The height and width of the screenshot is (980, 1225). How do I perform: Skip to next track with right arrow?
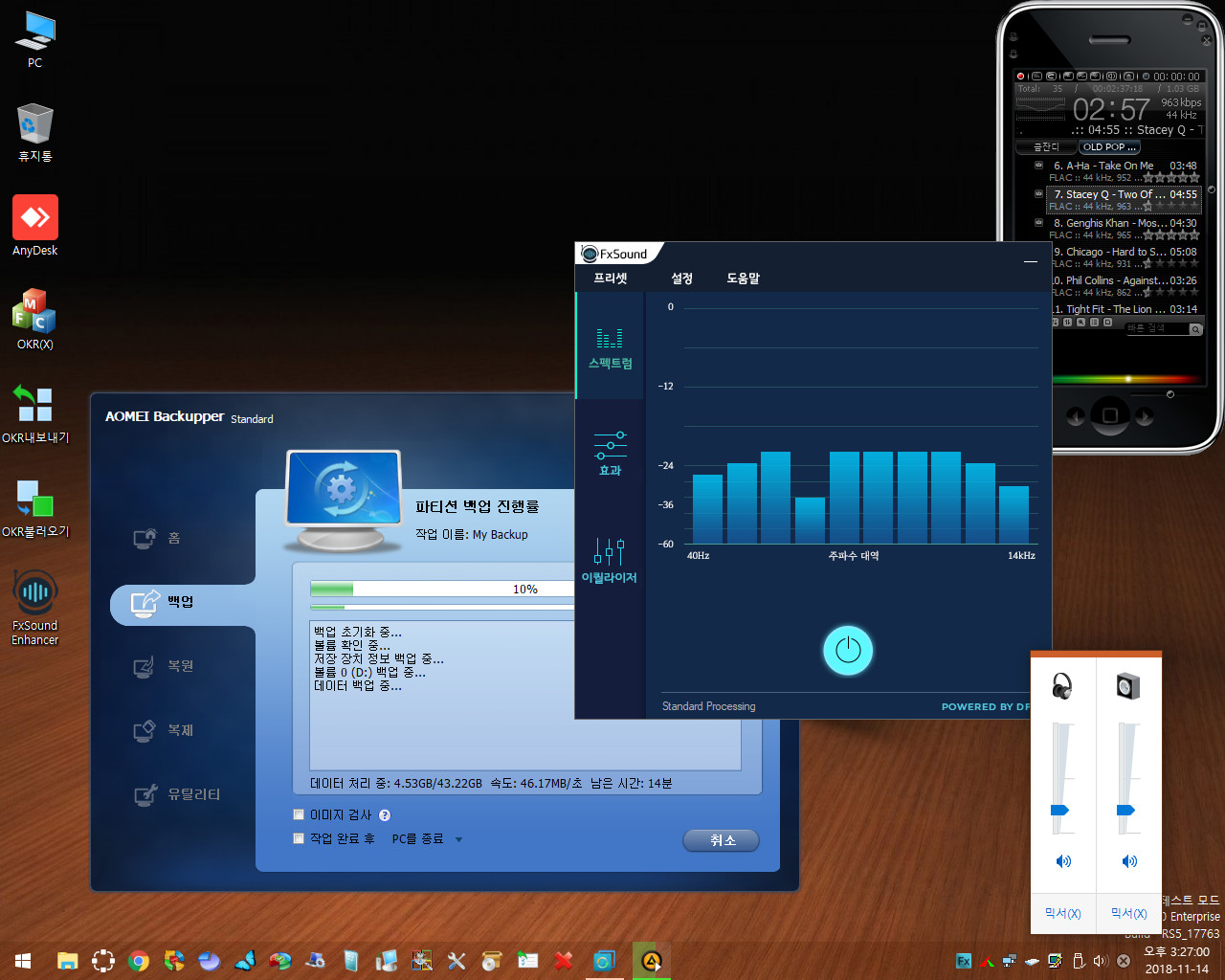tap(1145, 416)
